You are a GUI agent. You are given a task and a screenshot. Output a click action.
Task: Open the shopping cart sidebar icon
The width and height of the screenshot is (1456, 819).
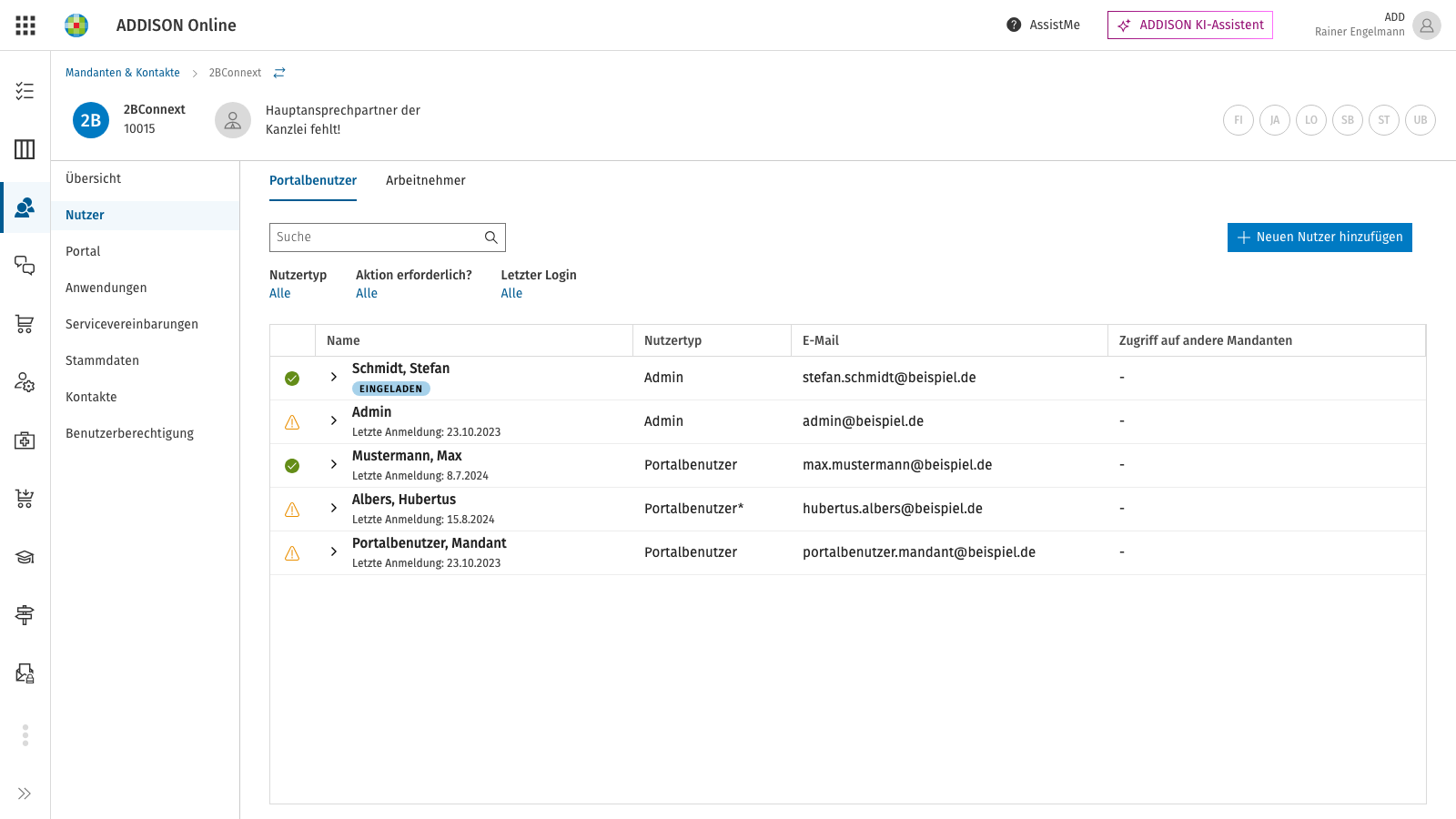coord(25,324)
